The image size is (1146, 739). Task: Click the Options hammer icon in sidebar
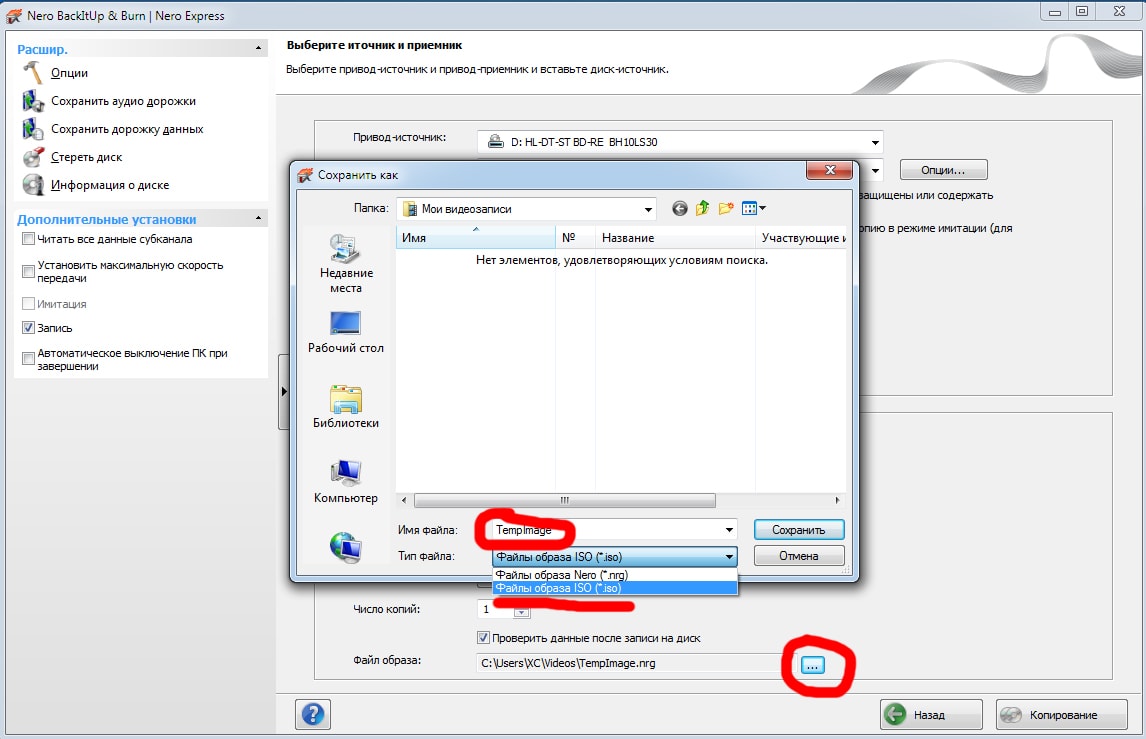point(33,73)
